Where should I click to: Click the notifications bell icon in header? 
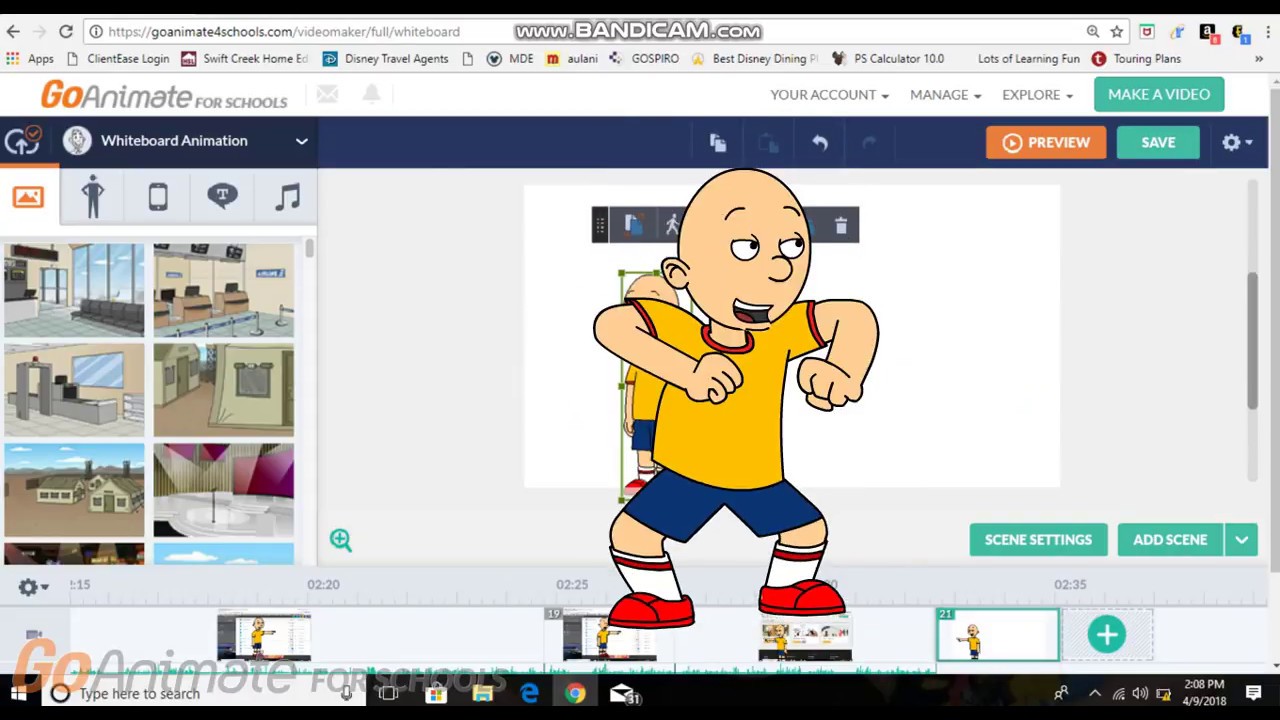(371, 94)
